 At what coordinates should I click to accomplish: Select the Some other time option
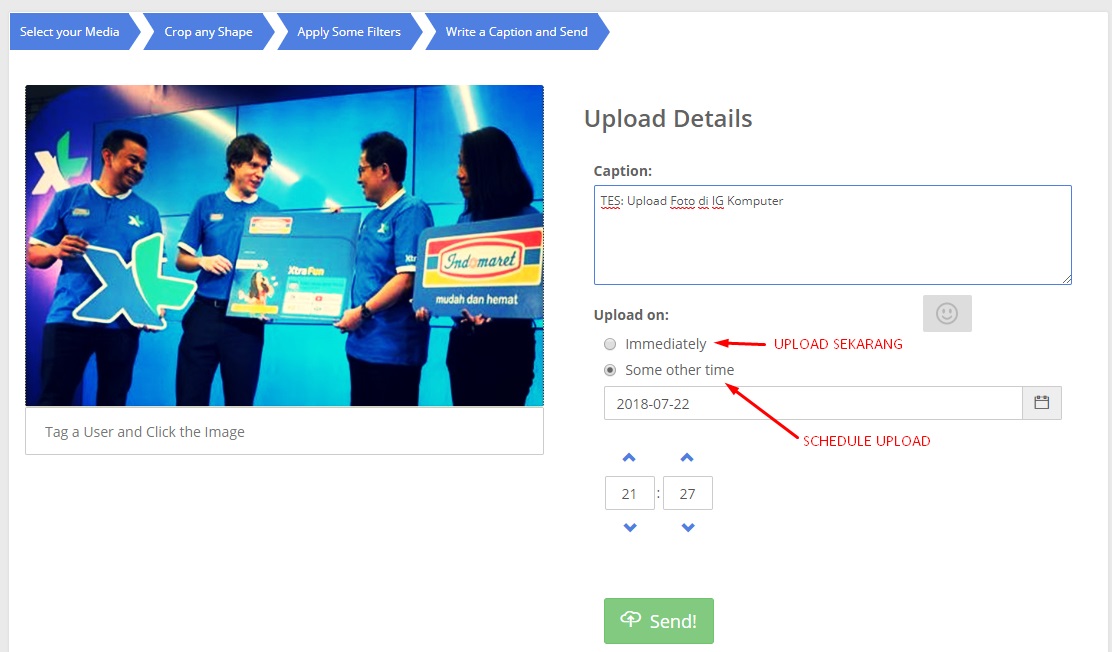click(x=610, y=370)
